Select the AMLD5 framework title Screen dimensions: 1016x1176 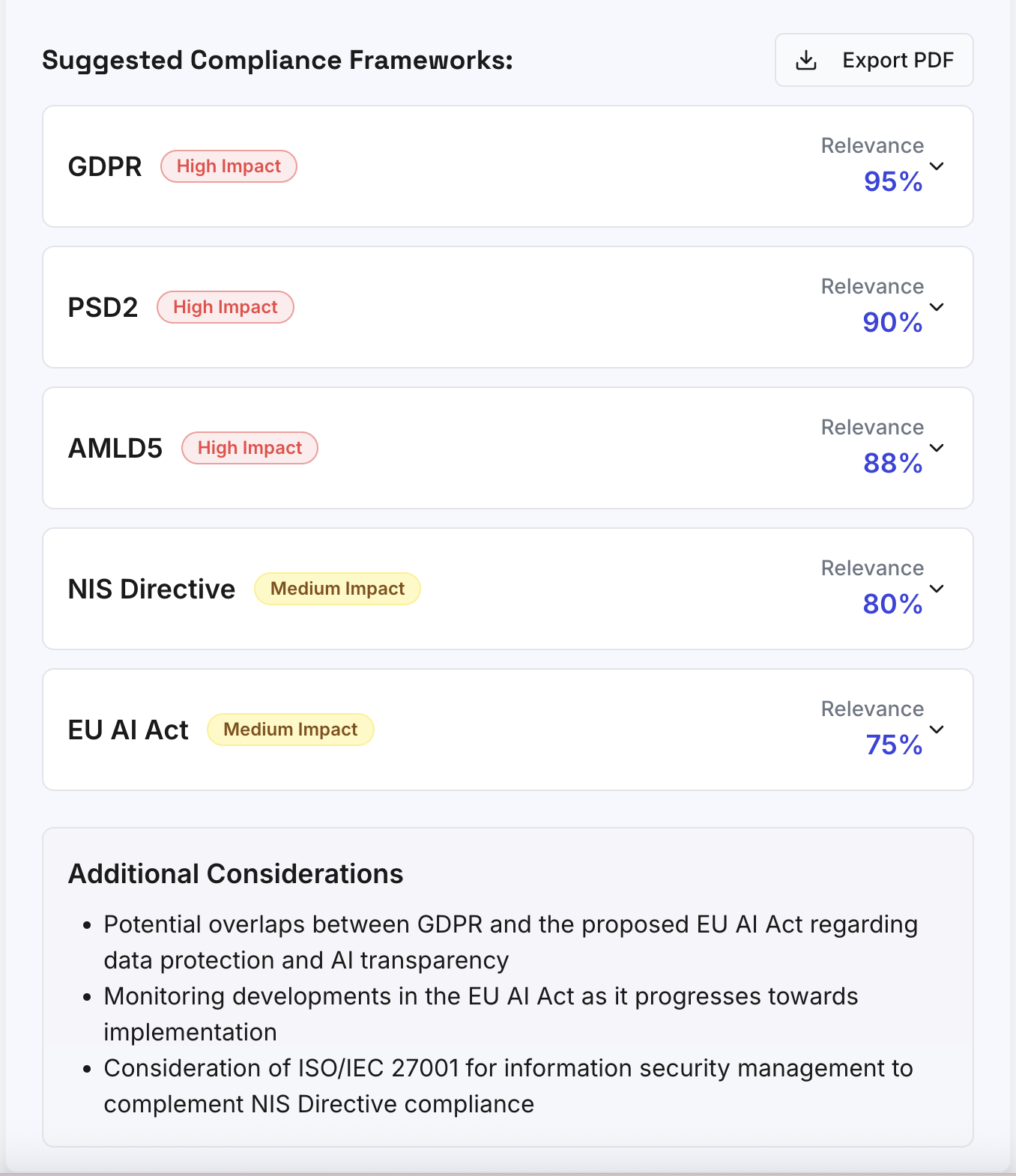coord(115,448)
